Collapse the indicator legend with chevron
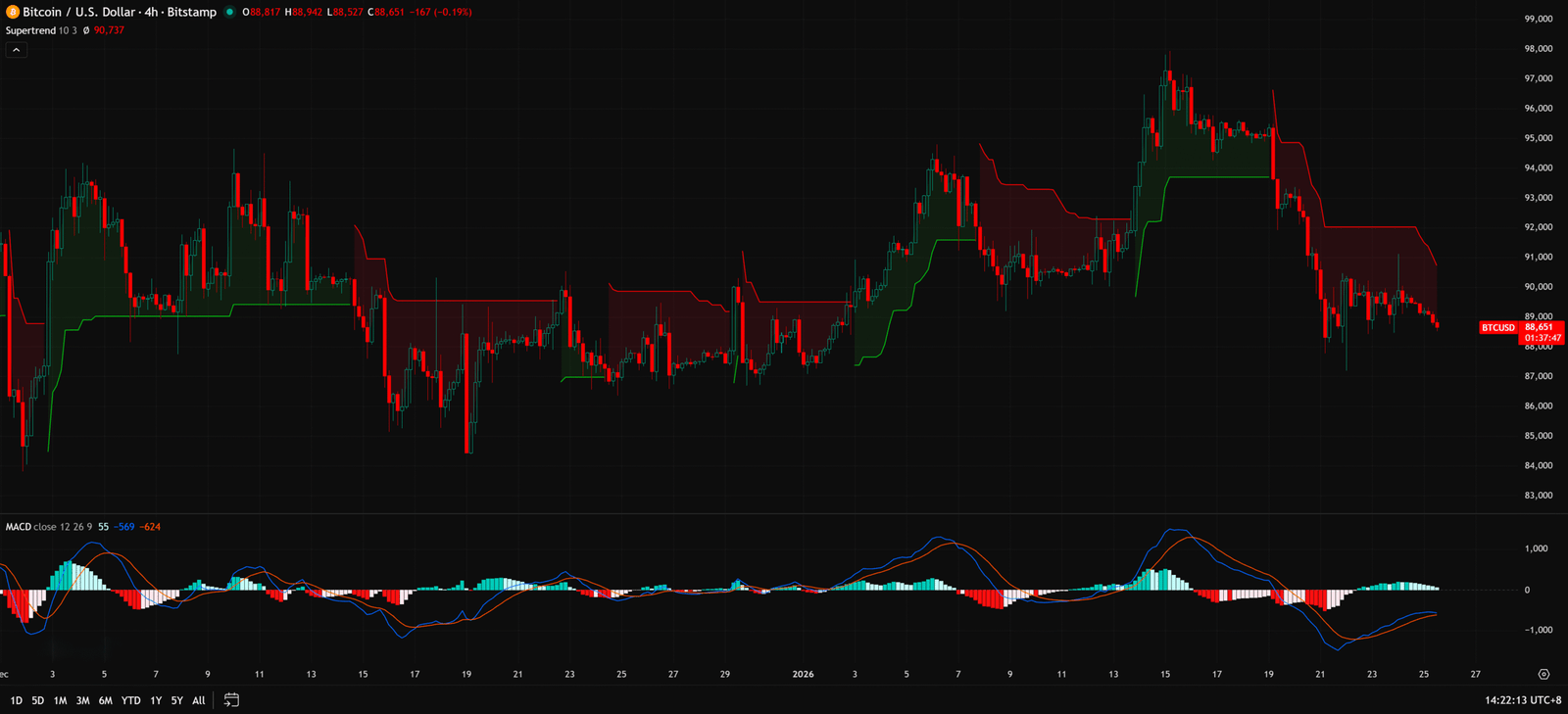The image size is (1568, 714). point(16,50)
